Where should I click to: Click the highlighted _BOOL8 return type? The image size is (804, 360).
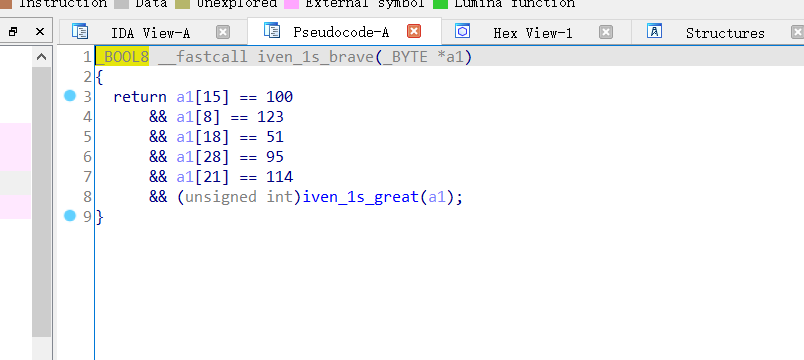click(x=122, y=57)
